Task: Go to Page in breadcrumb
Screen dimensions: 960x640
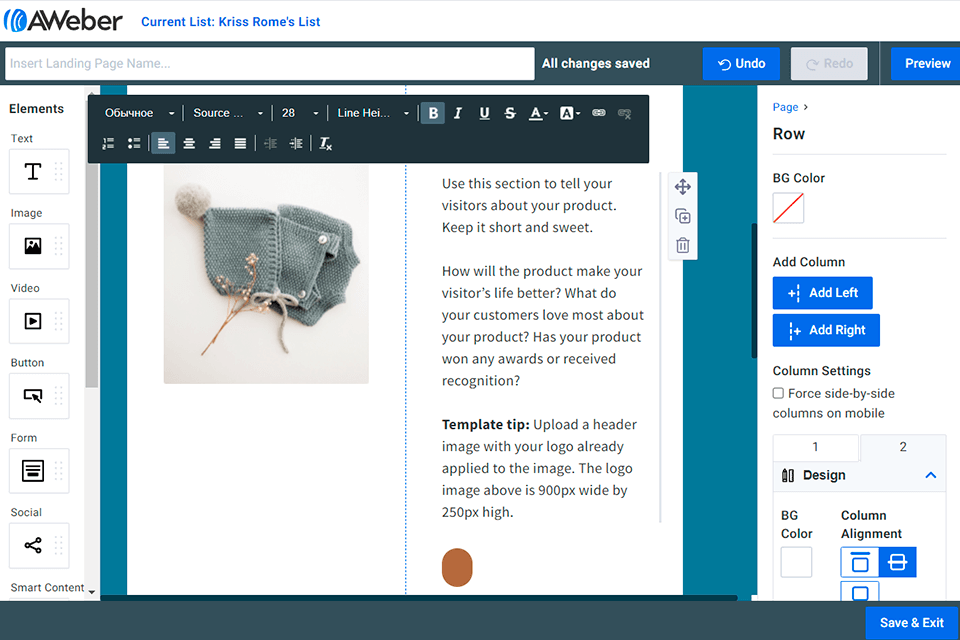Action: [785, 107]
